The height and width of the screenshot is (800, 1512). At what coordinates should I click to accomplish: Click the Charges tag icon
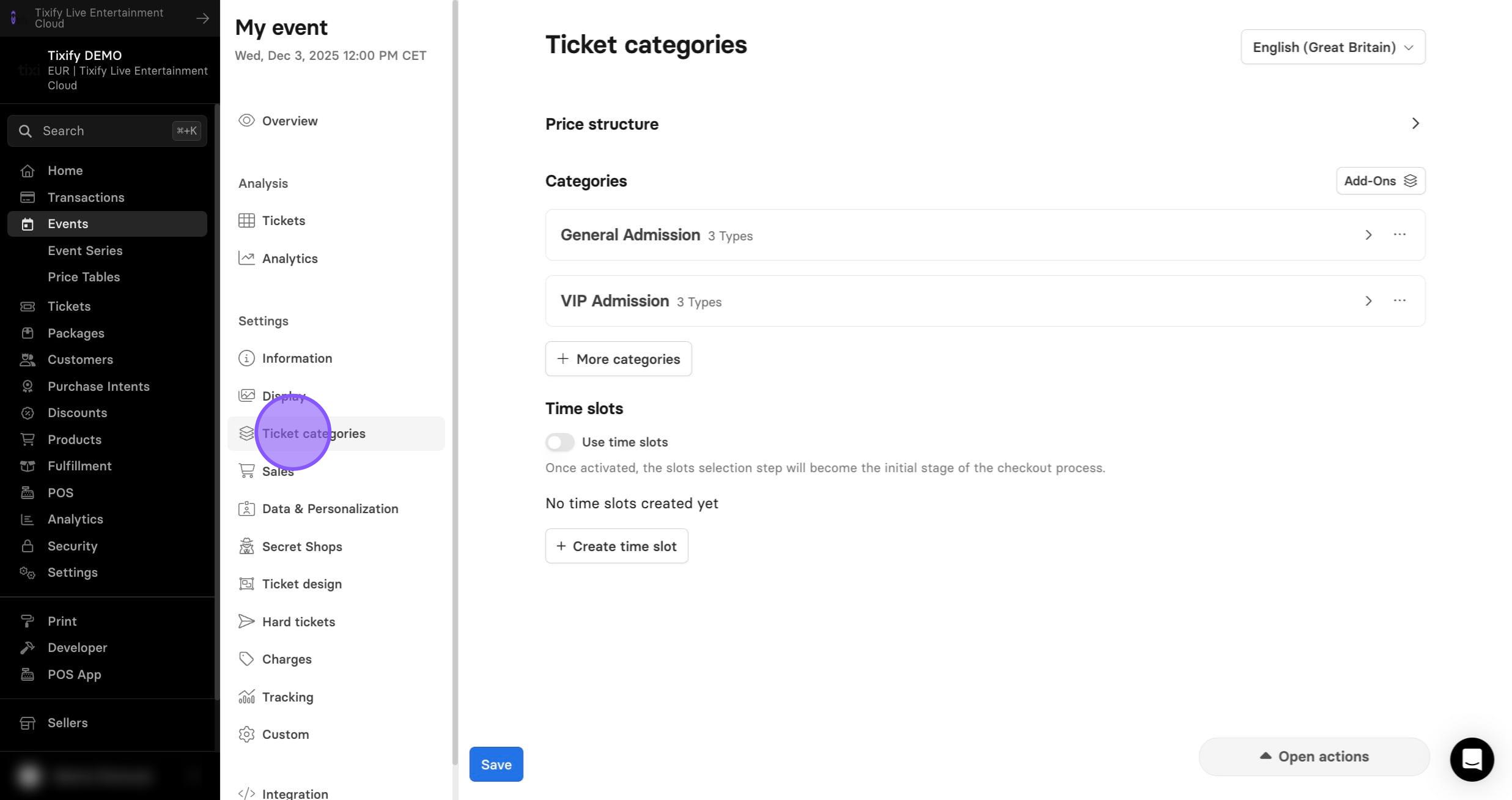246,659
